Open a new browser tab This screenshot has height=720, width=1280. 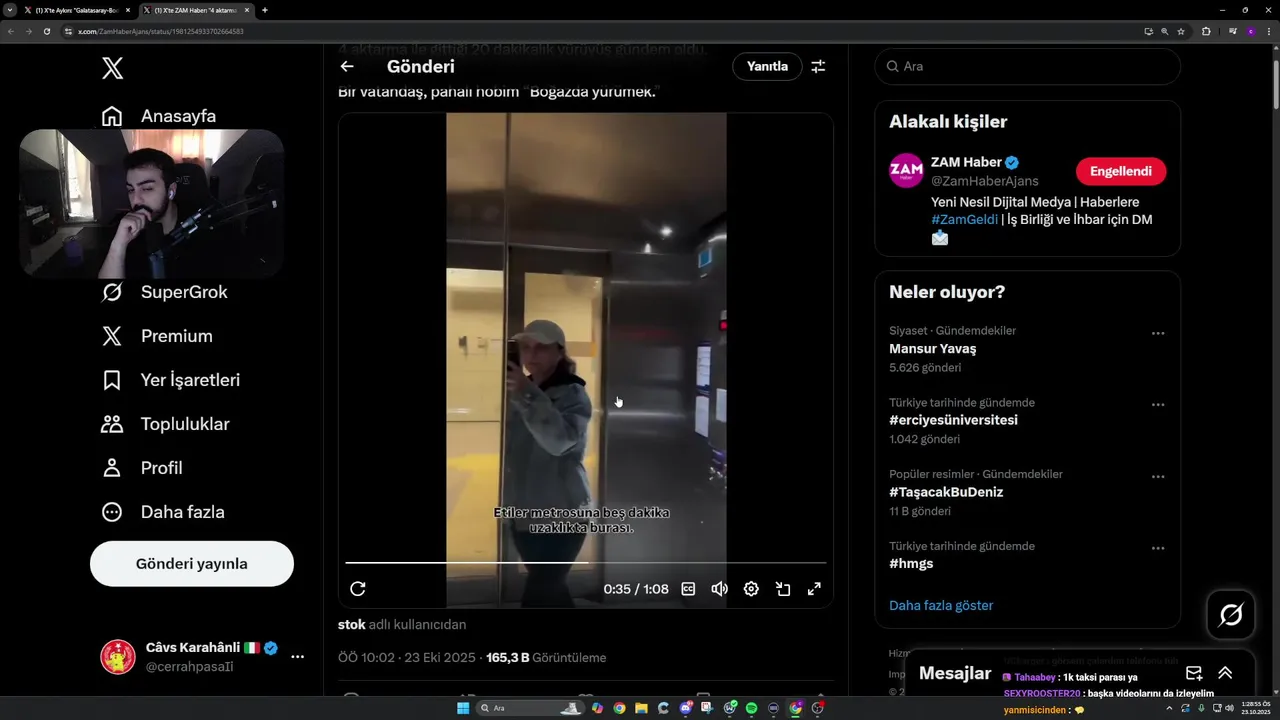click(x=265, y=10)
